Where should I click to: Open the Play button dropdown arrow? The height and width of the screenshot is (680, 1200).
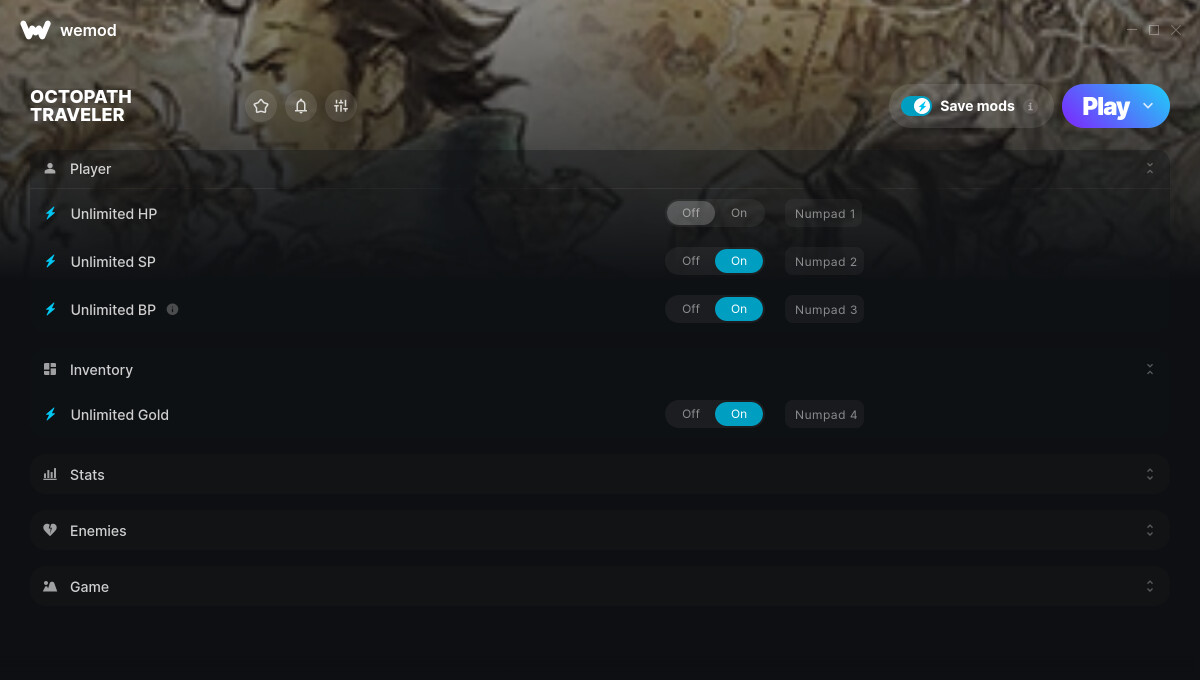coord(1148,106)
